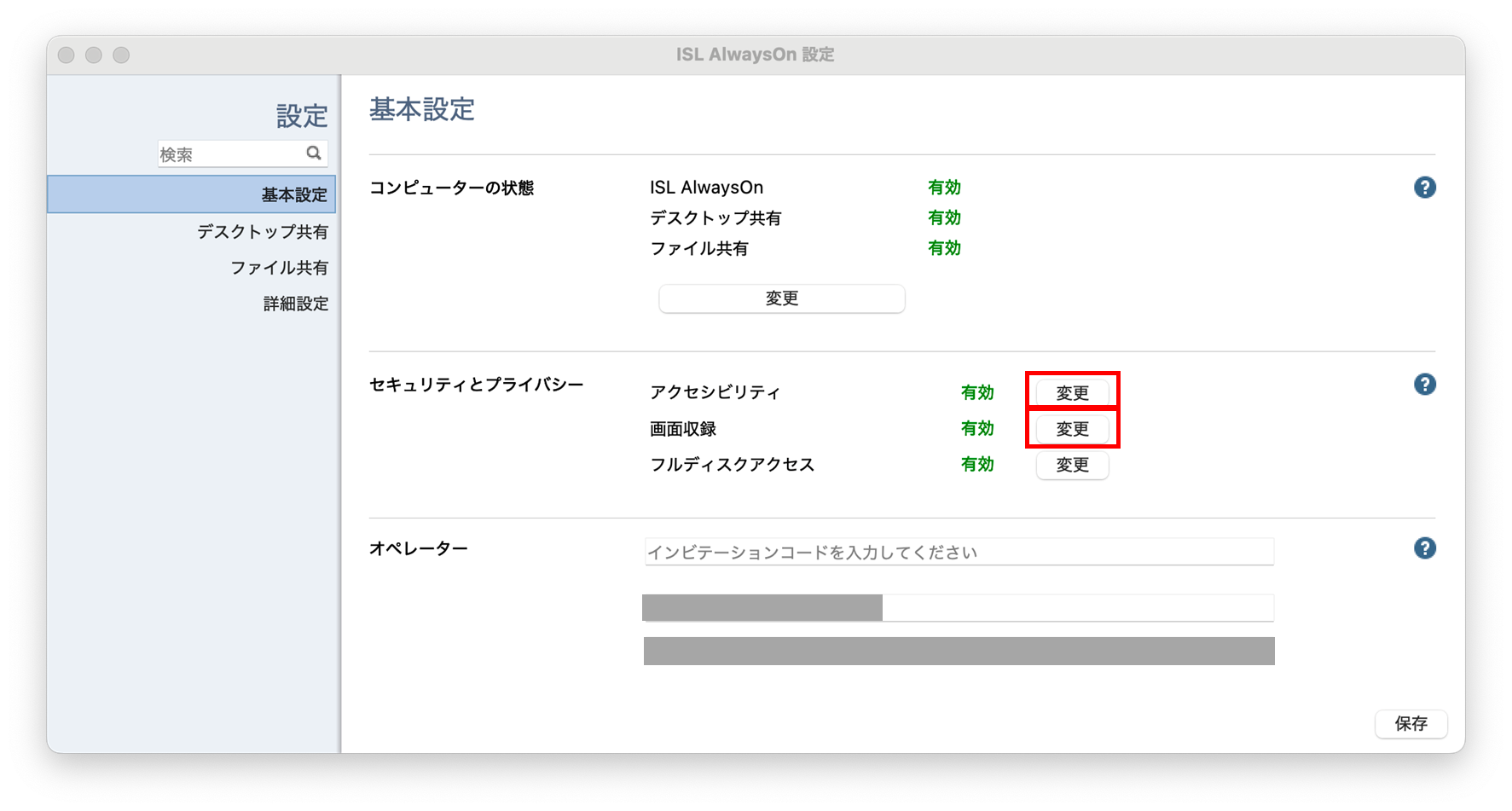Image resolution: width=1512 pixels, height=811 pixels.
Task: Select 基本設定 in the sidebar
Action: 192,194
